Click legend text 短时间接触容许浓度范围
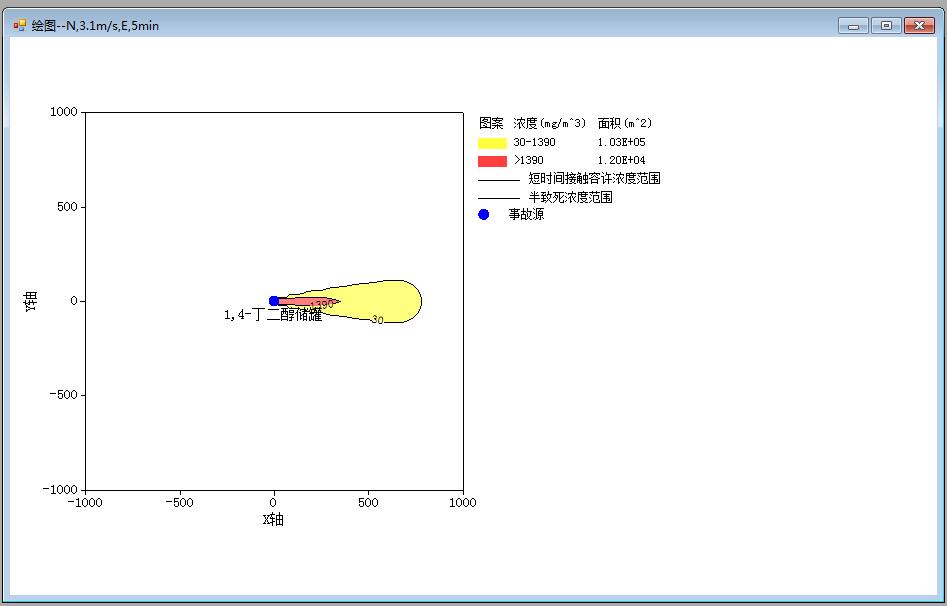This screenshot has width=947, height=606. tap(594, 178)
